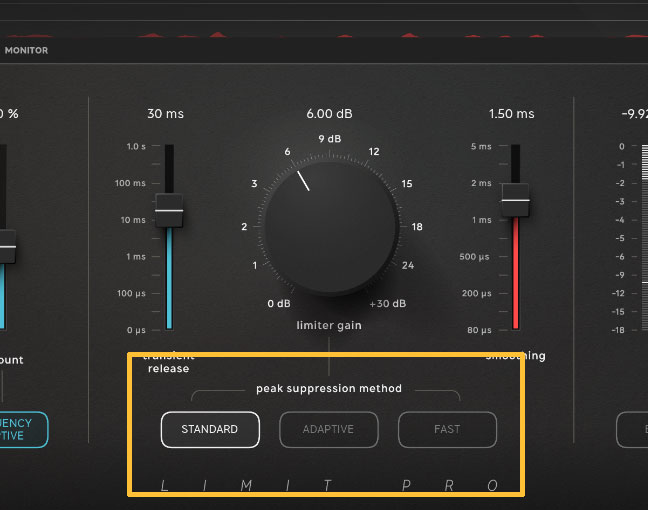
Task: Click the 3 mark on gain dial
Action: click(255, 184)
